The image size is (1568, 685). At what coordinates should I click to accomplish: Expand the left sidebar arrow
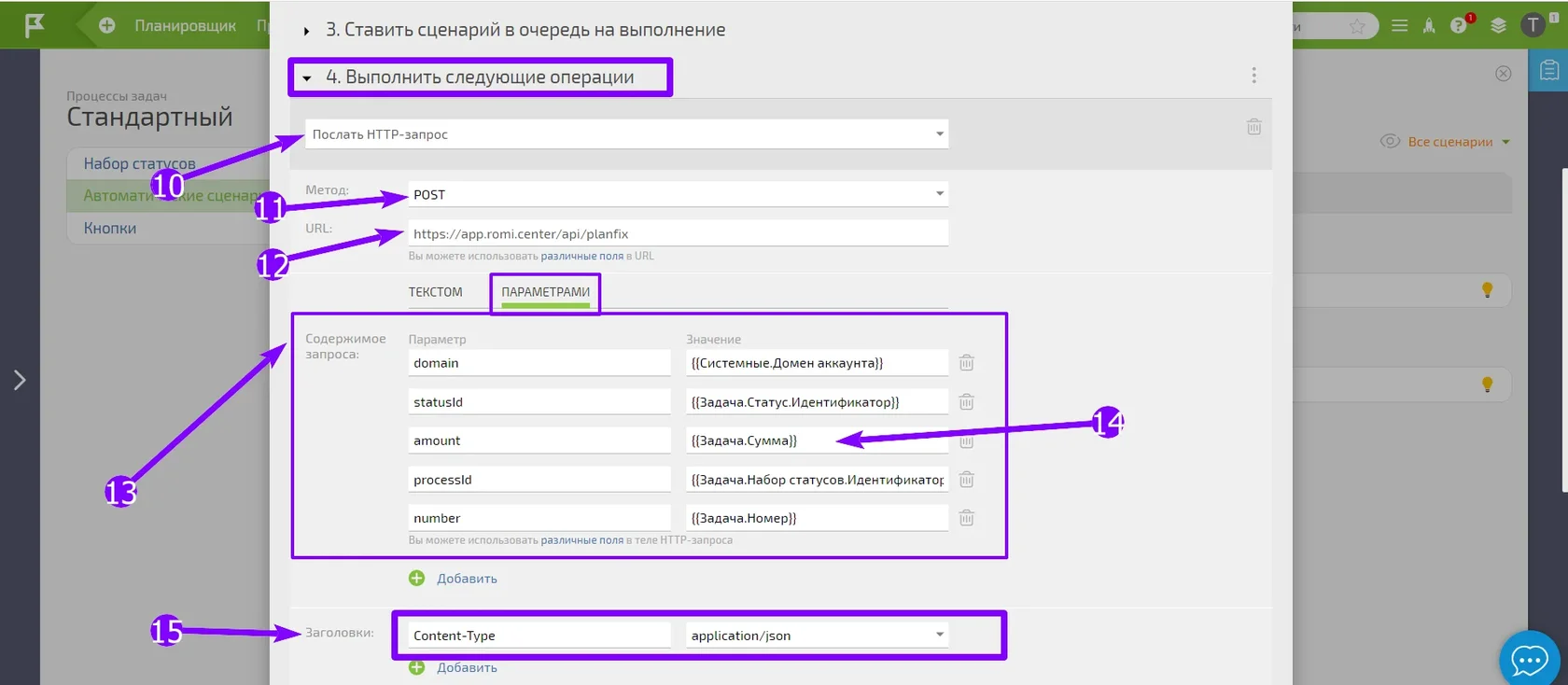[20, 380]
